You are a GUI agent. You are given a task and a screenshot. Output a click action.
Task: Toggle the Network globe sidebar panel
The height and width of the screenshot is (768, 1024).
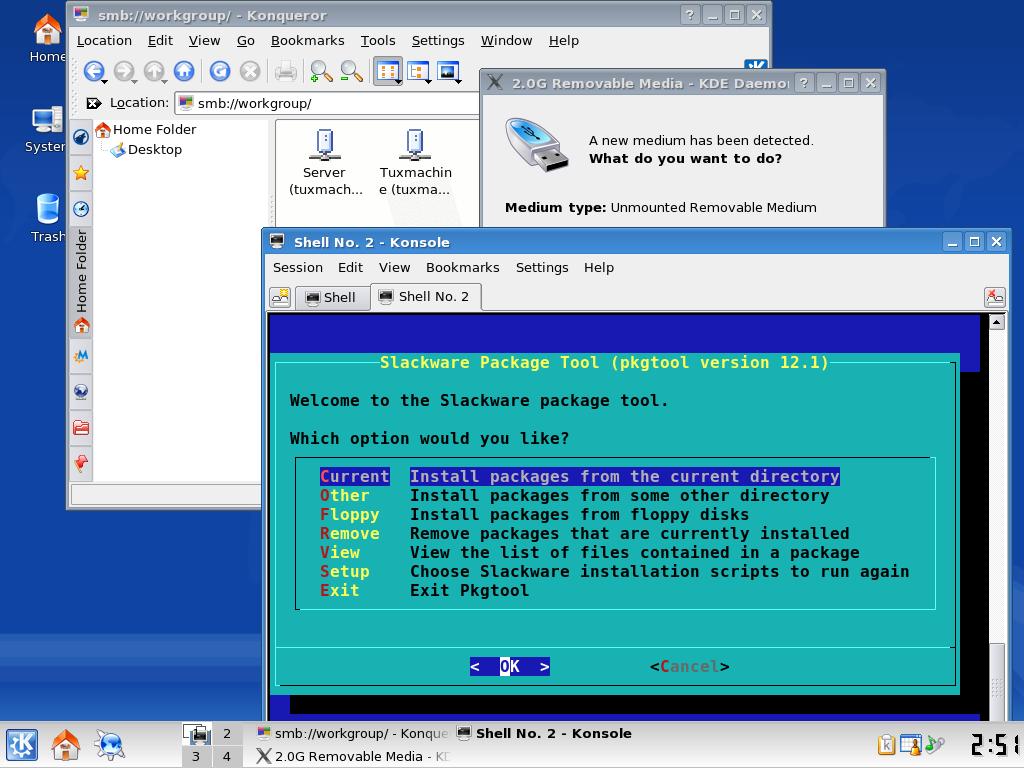(x=81, y=392)
